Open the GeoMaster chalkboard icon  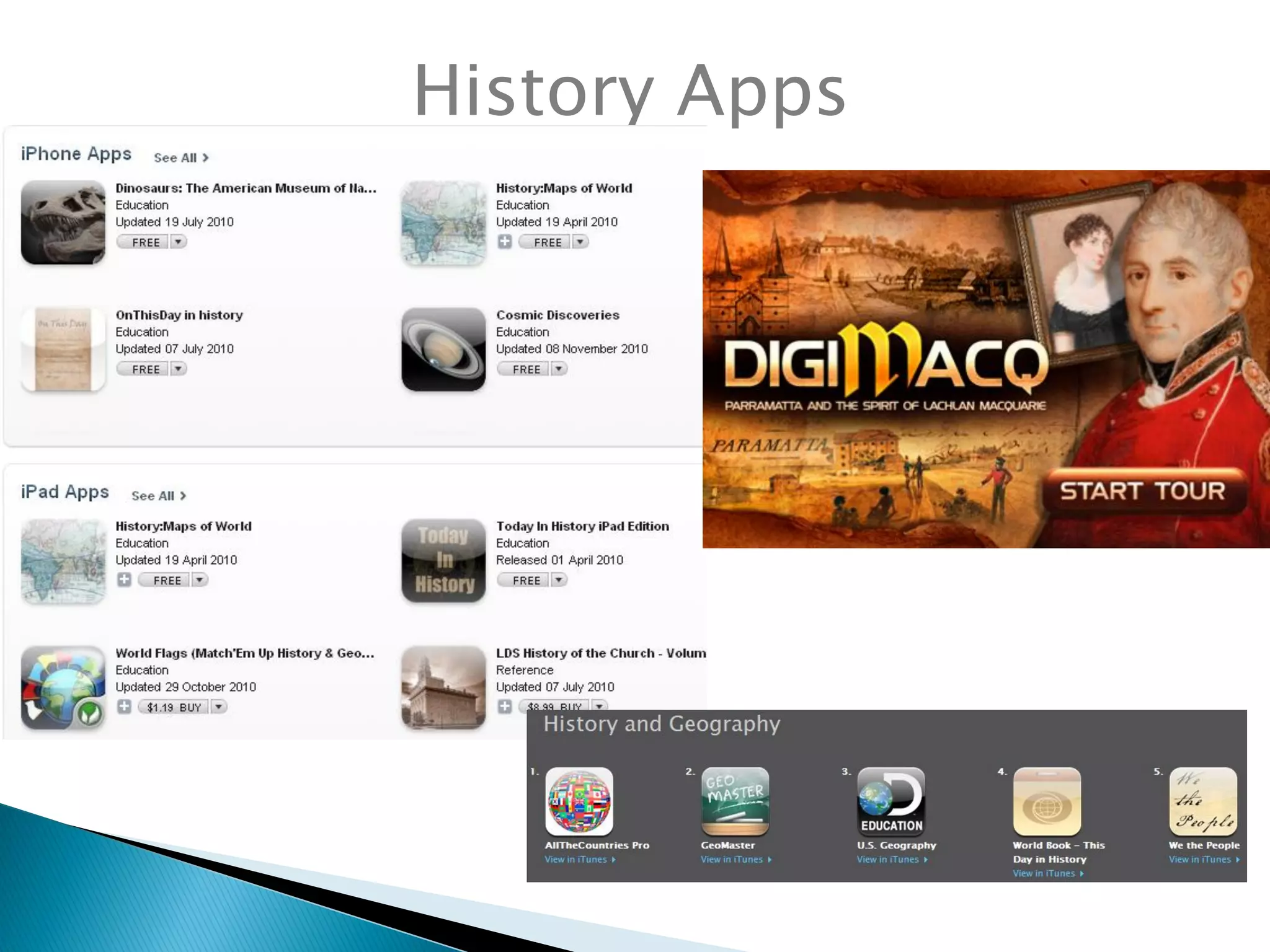pyautogui.click(x=735, y=801)
